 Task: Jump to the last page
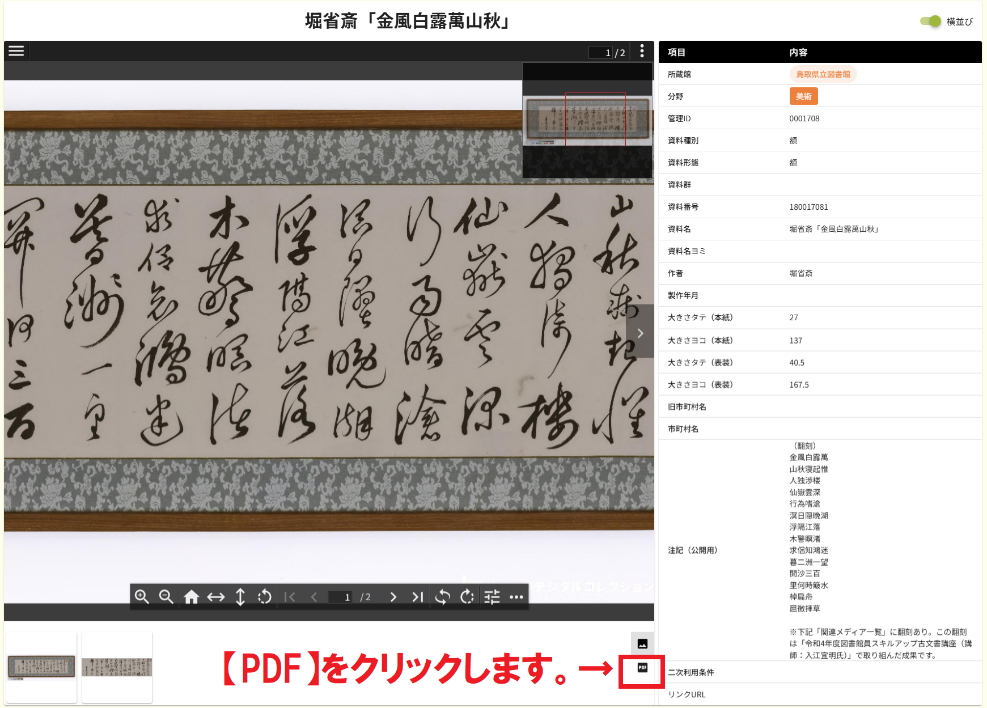coord(417,598)
